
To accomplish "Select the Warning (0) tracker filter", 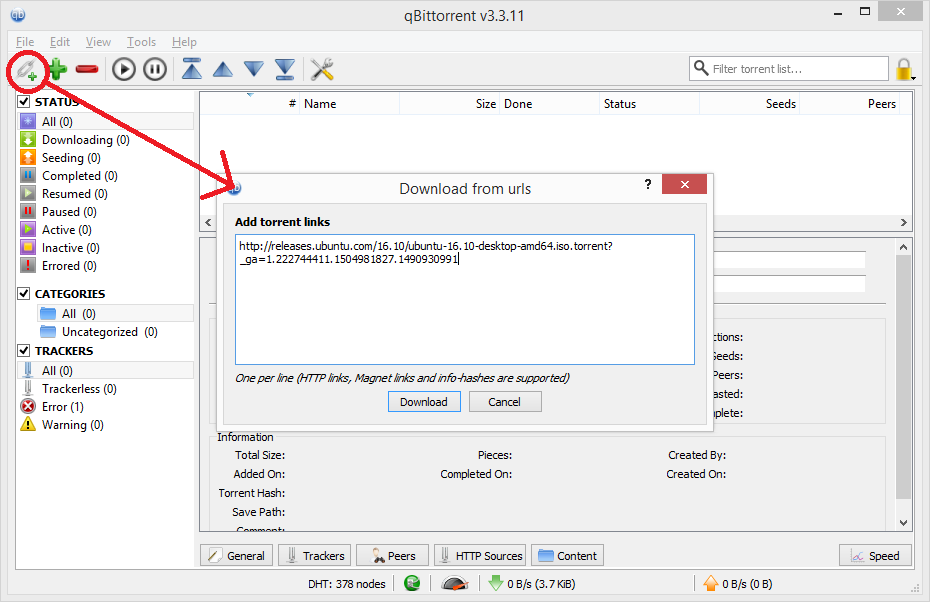I will pos(106,425).
